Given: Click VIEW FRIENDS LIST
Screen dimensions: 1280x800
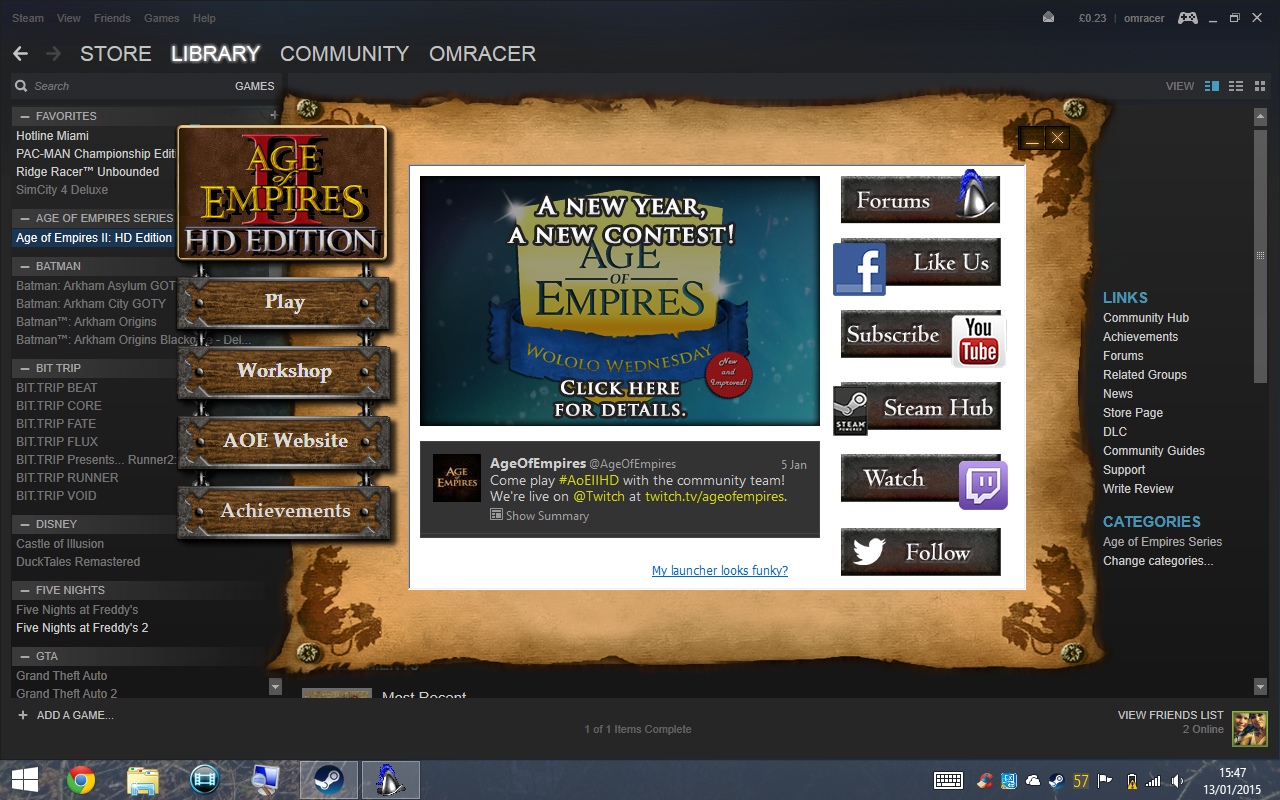Looking at the screenshot, I should [x=1171, y=715].
